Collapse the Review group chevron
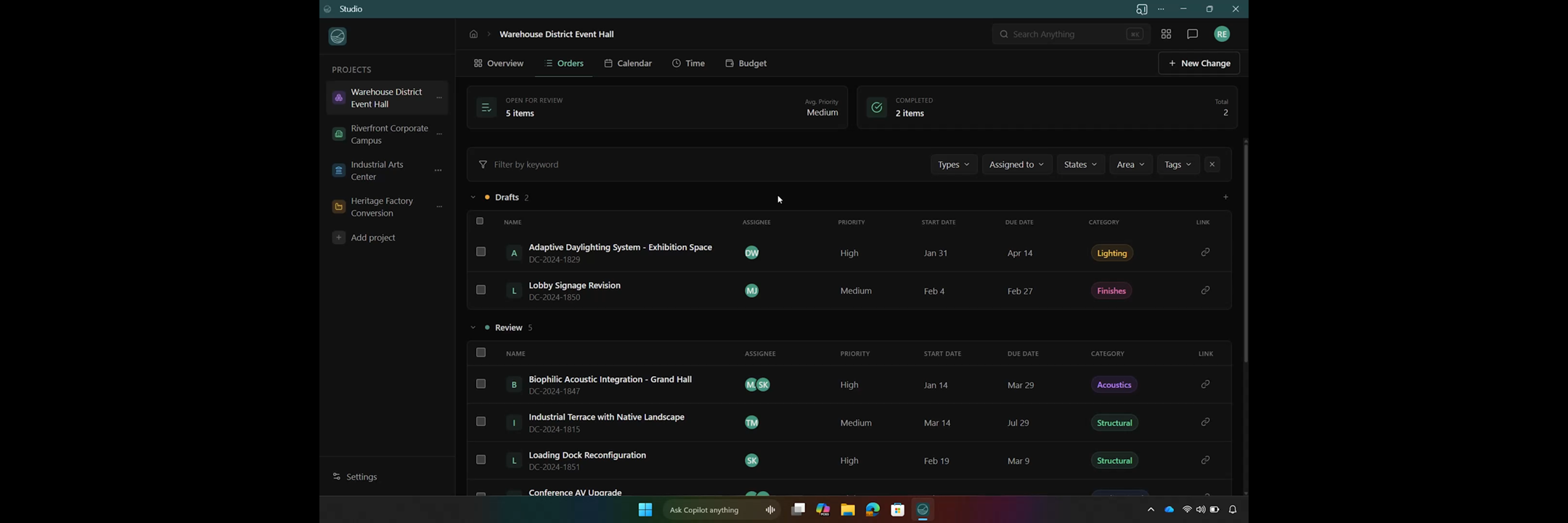The height and width of the screenshot is (523, 1568). click(473, 328)
